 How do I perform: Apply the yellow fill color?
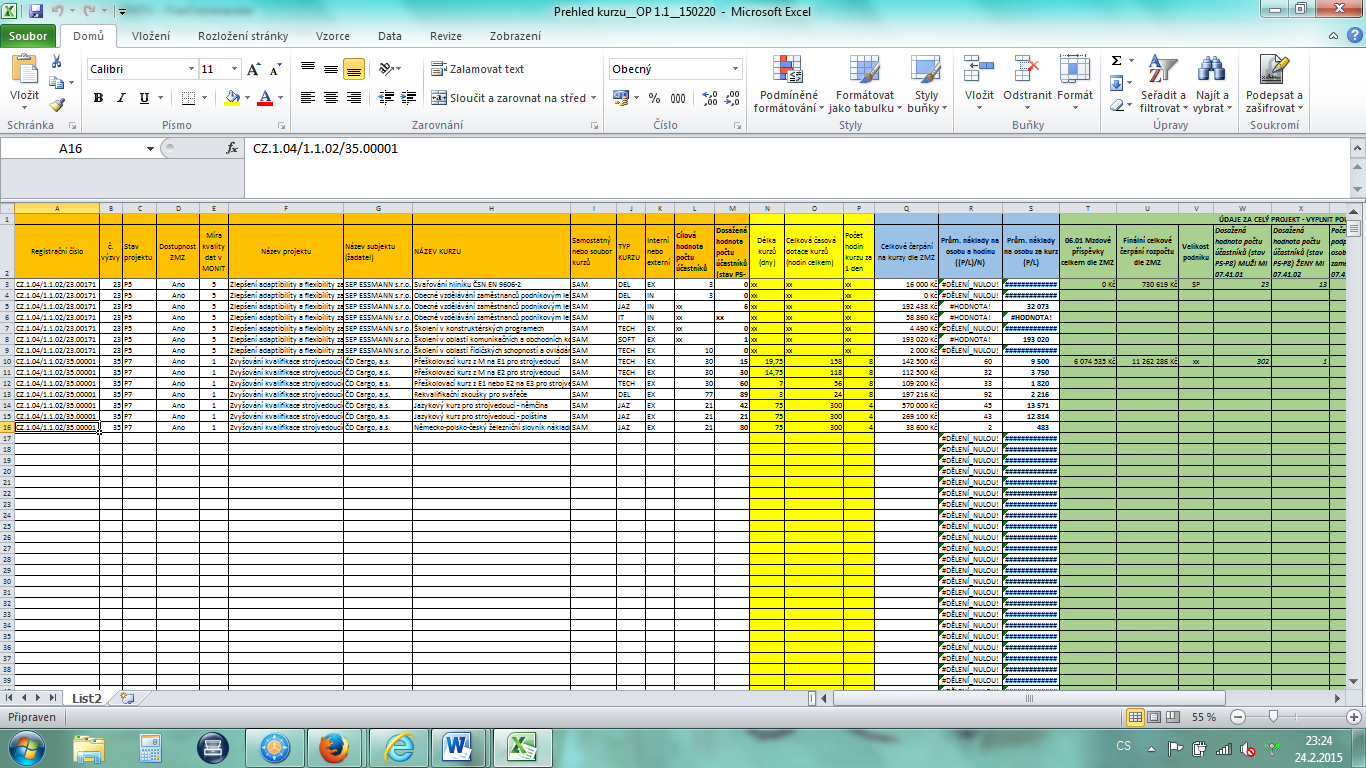232,98
